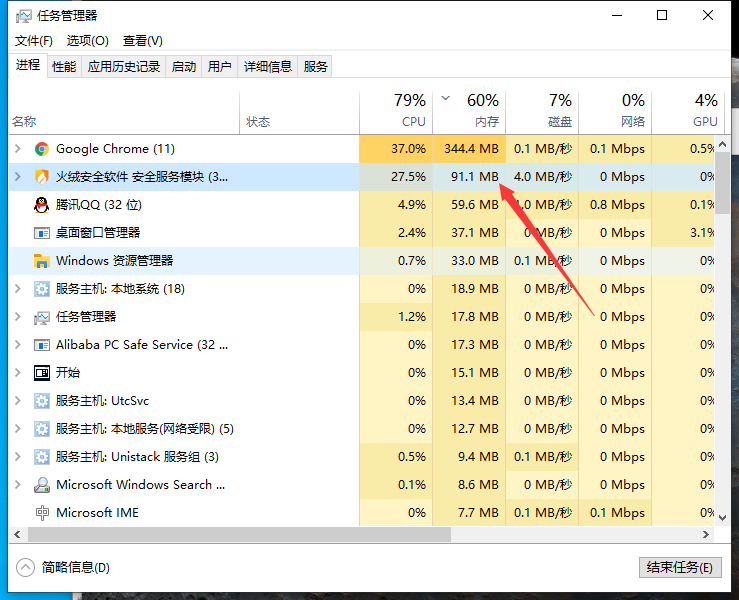Expand the 开始 process row
The image size is (739, 600).
pyautogui.click(x=18, y=373)
